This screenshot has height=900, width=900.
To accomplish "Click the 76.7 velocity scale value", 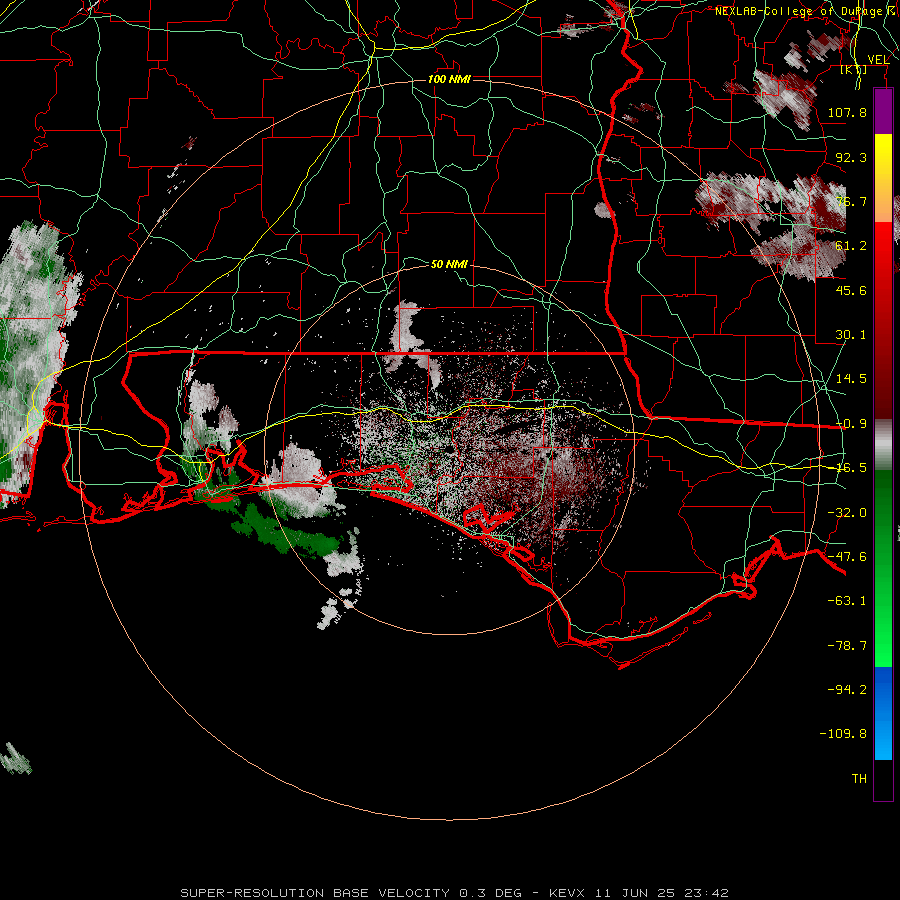I will tap(851, 201).
